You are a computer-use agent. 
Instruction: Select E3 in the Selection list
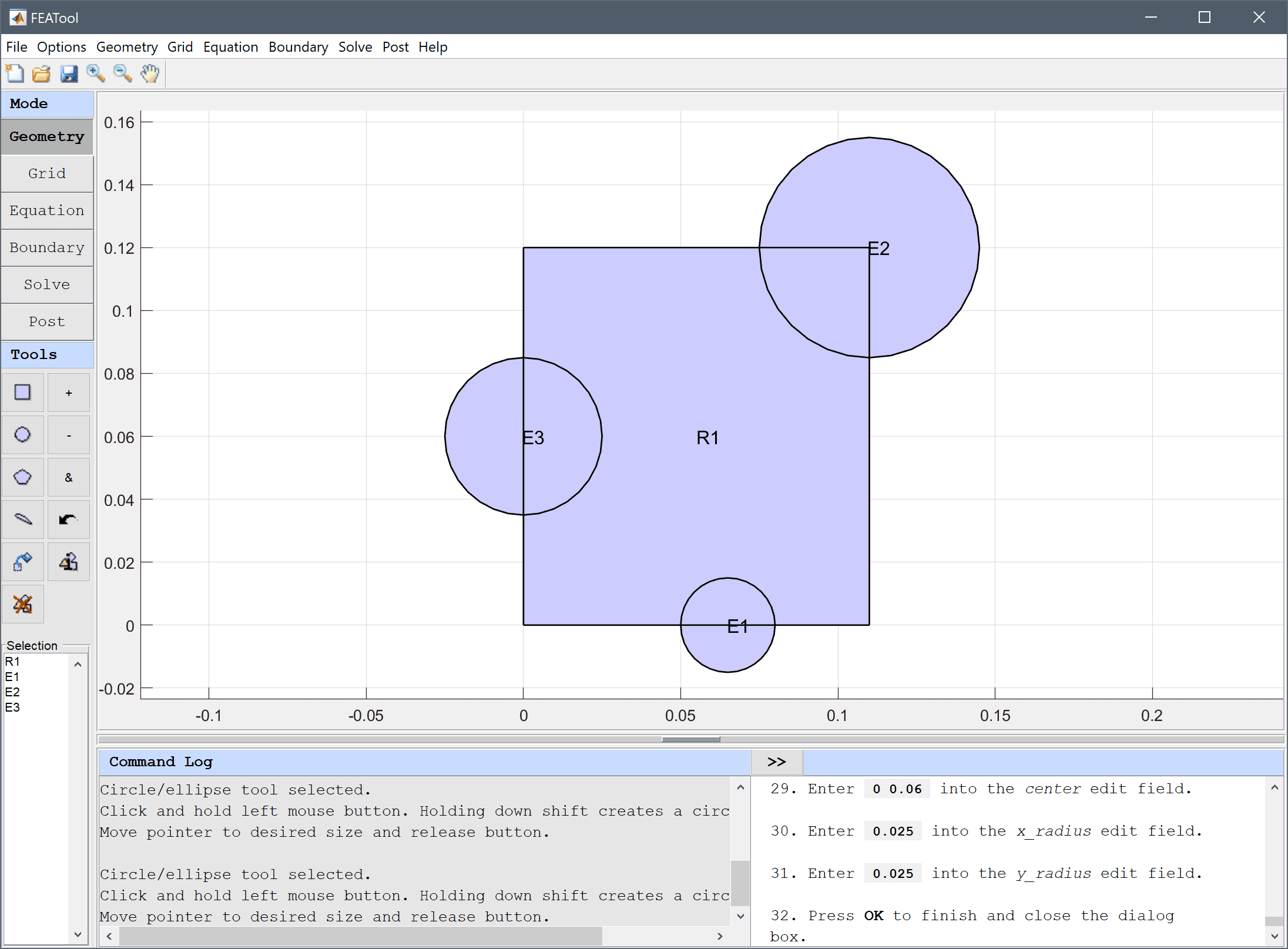pos(36,707)
